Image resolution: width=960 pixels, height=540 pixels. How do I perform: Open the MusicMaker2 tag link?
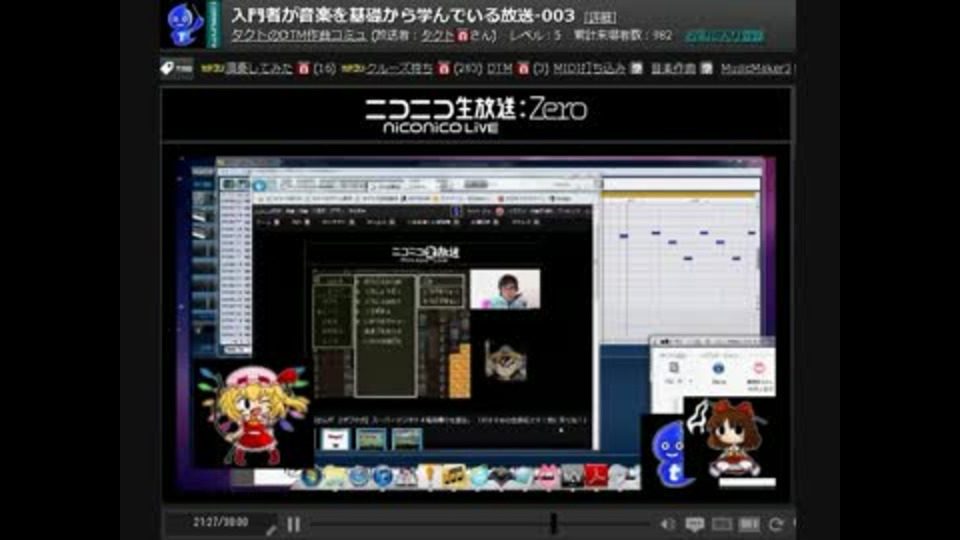pyautogui.click(x=756, y=69)
